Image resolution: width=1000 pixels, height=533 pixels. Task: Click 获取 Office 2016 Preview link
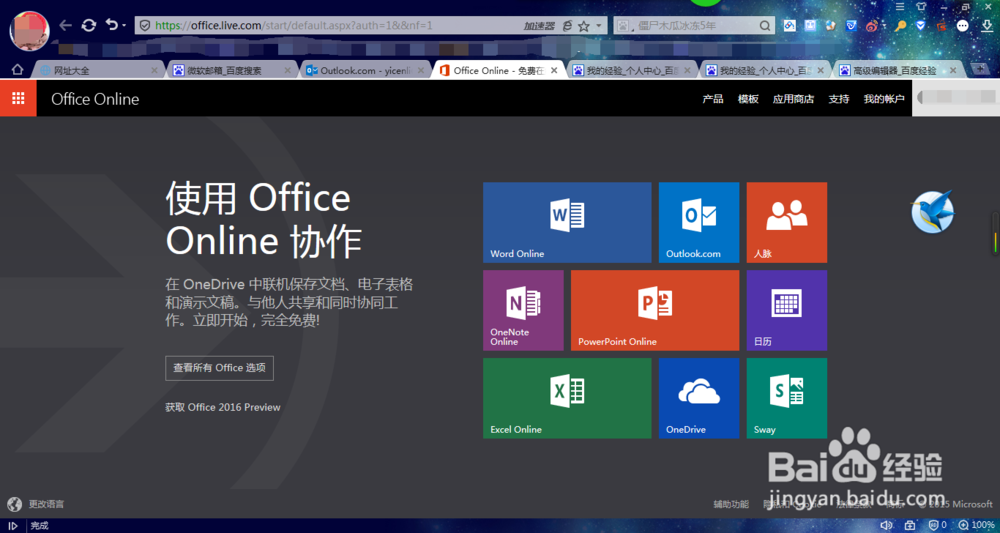[x=223, y=407]
